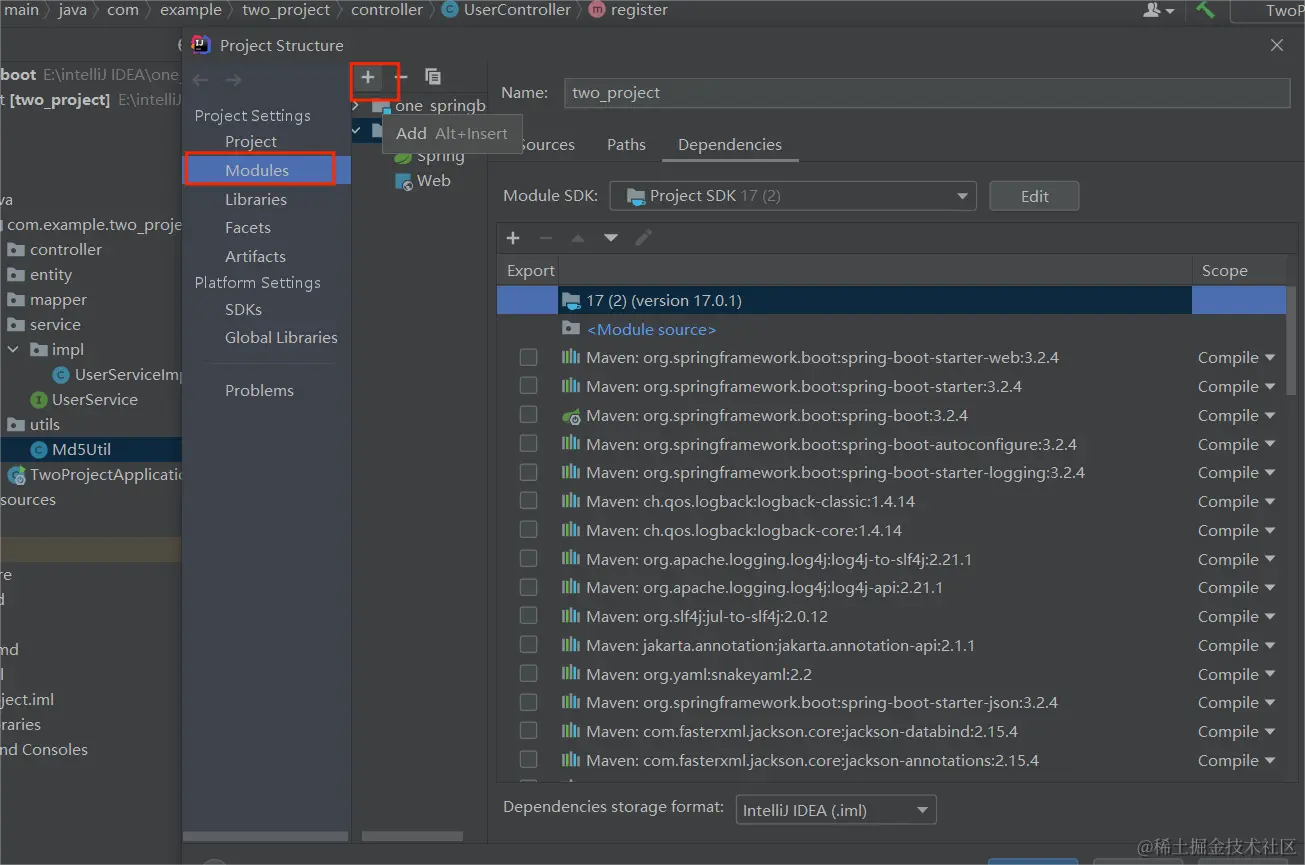
Task: Select Md5Util in the project tree
Action: [x=81, y=450]
